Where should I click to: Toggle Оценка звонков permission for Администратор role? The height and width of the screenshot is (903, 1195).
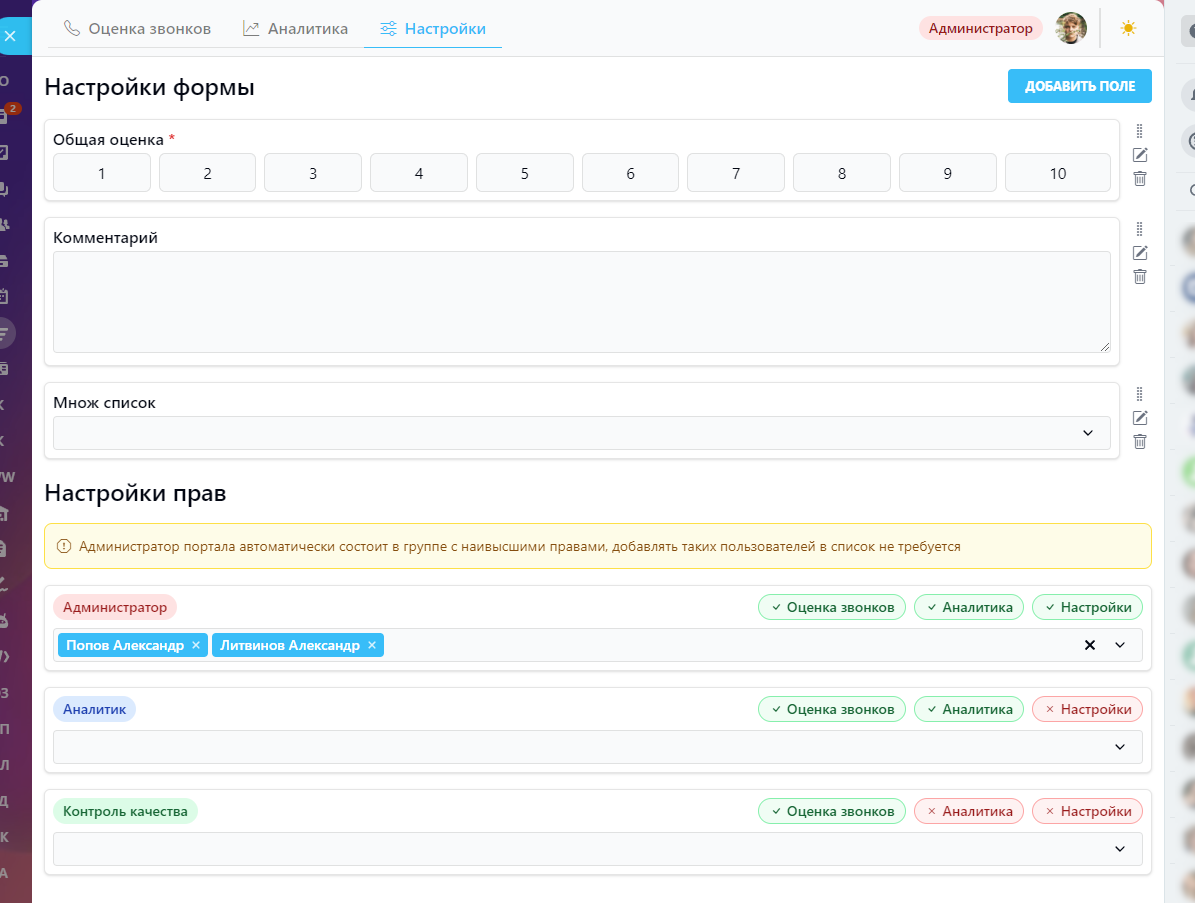tap(832, 607)
